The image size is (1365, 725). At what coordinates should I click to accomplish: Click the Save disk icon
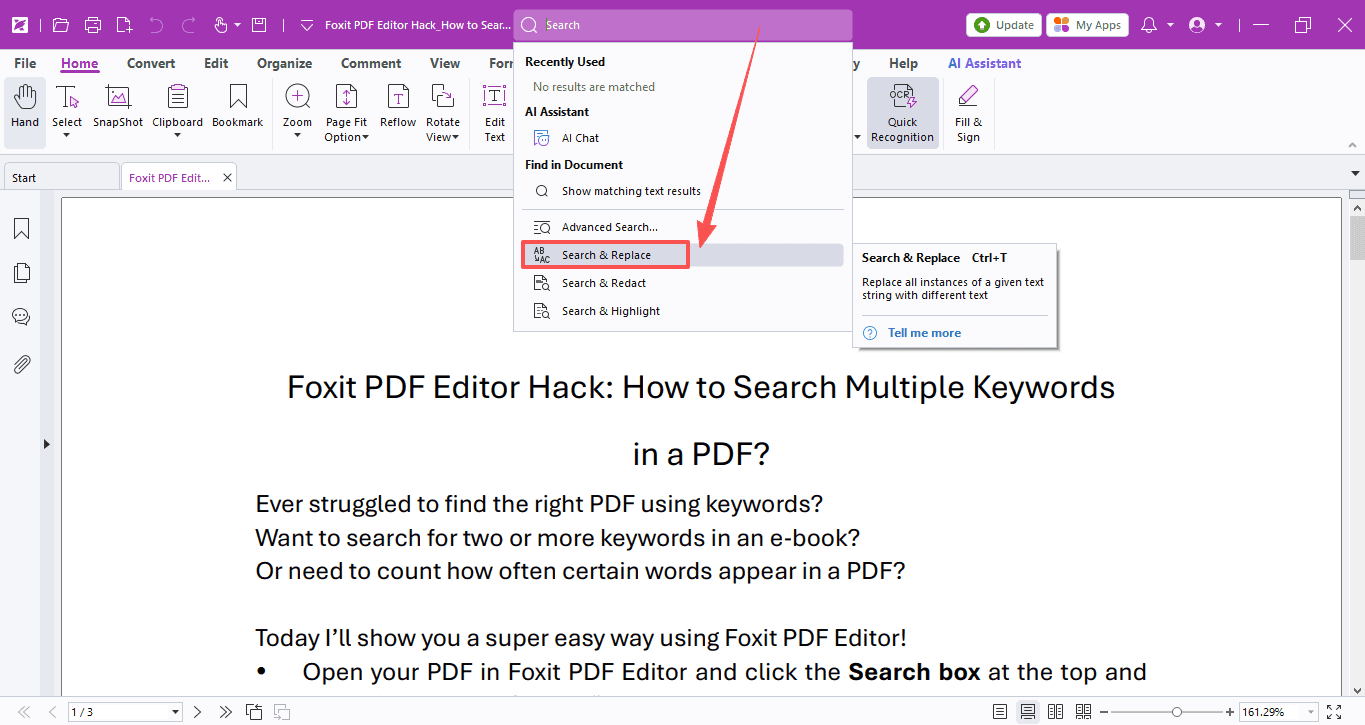pyautogui.click(x=259, y=25)
